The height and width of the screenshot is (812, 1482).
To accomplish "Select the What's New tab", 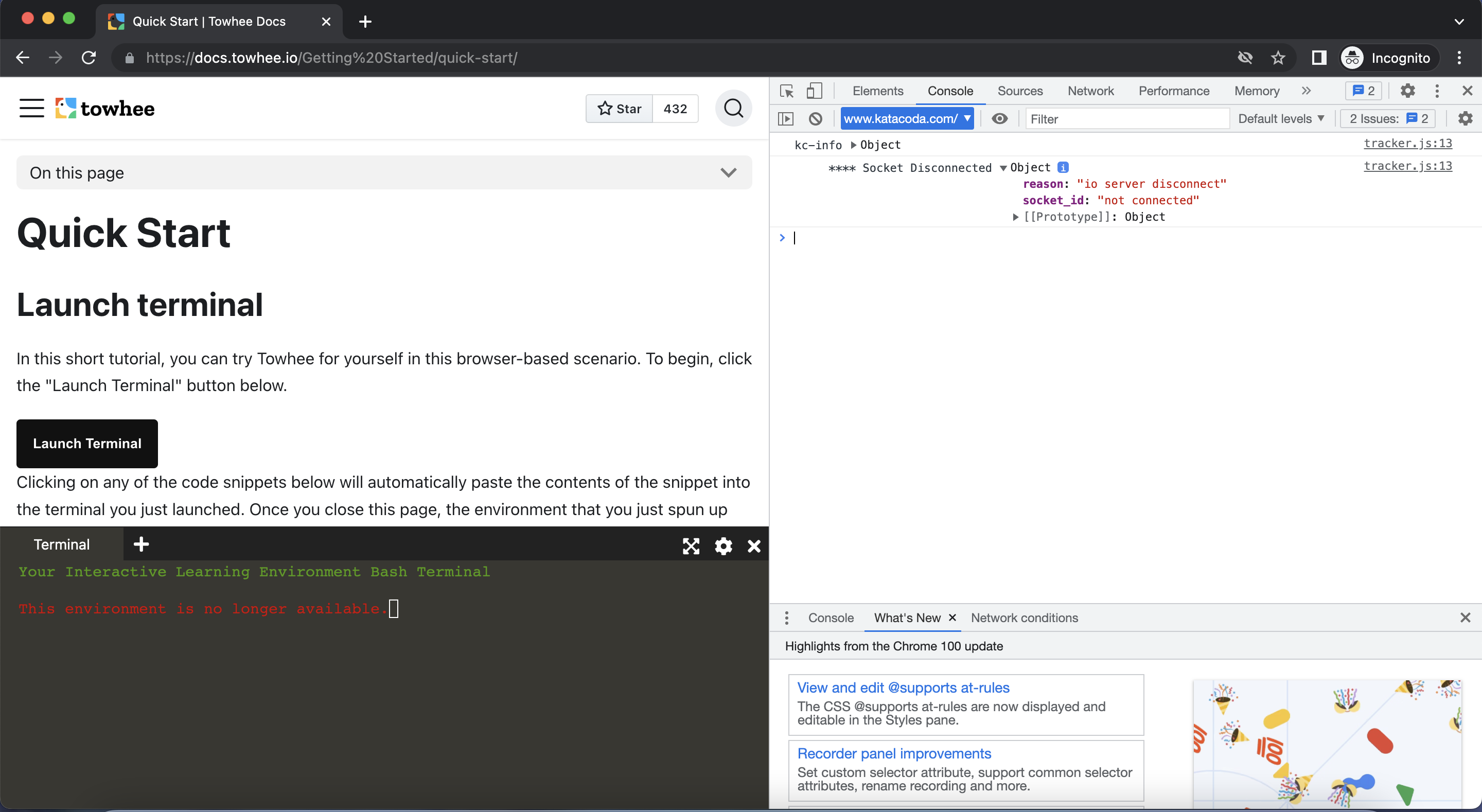I will (x=906, y=617).
